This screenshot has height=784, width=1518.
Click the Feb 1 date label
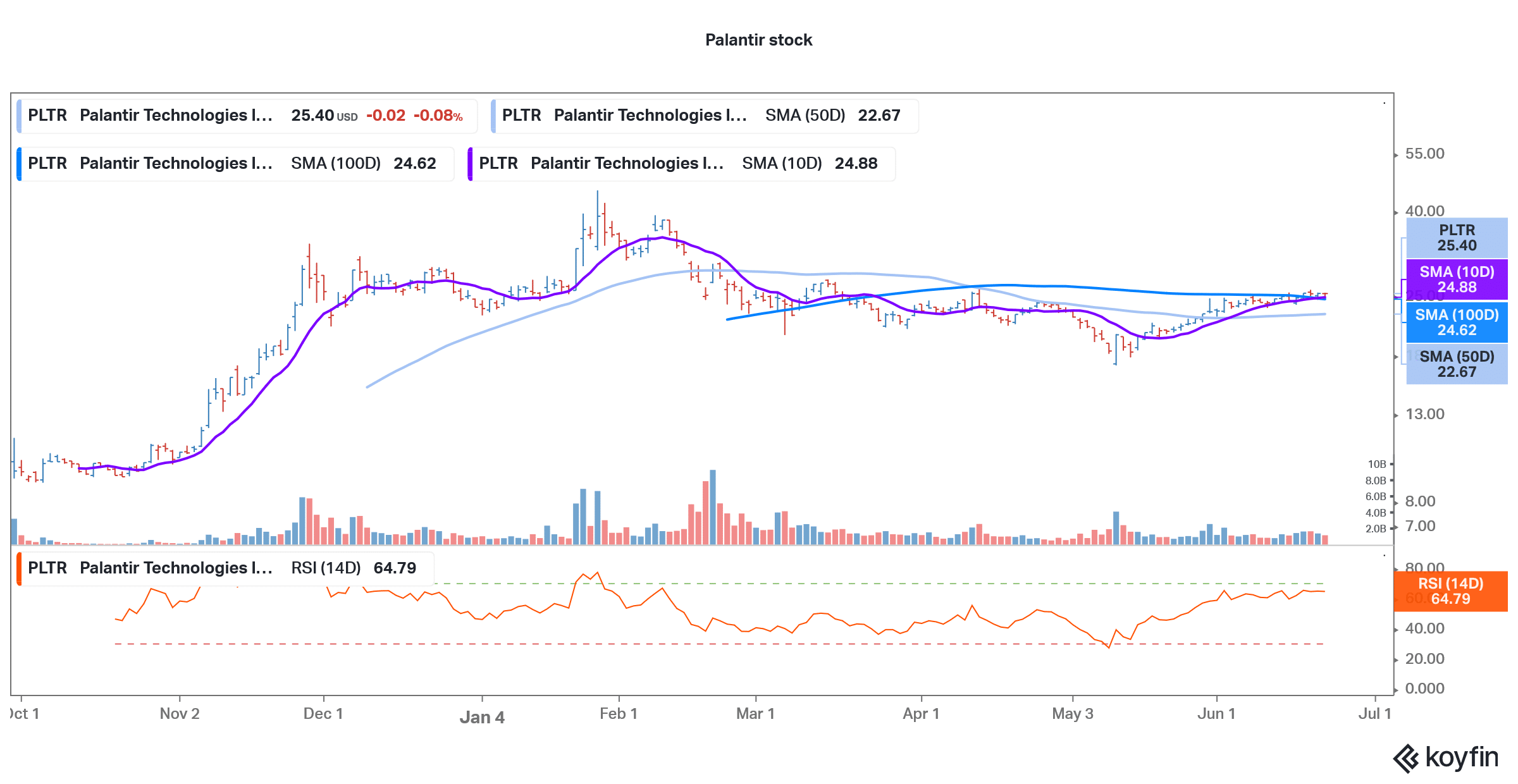click(619, 714)
